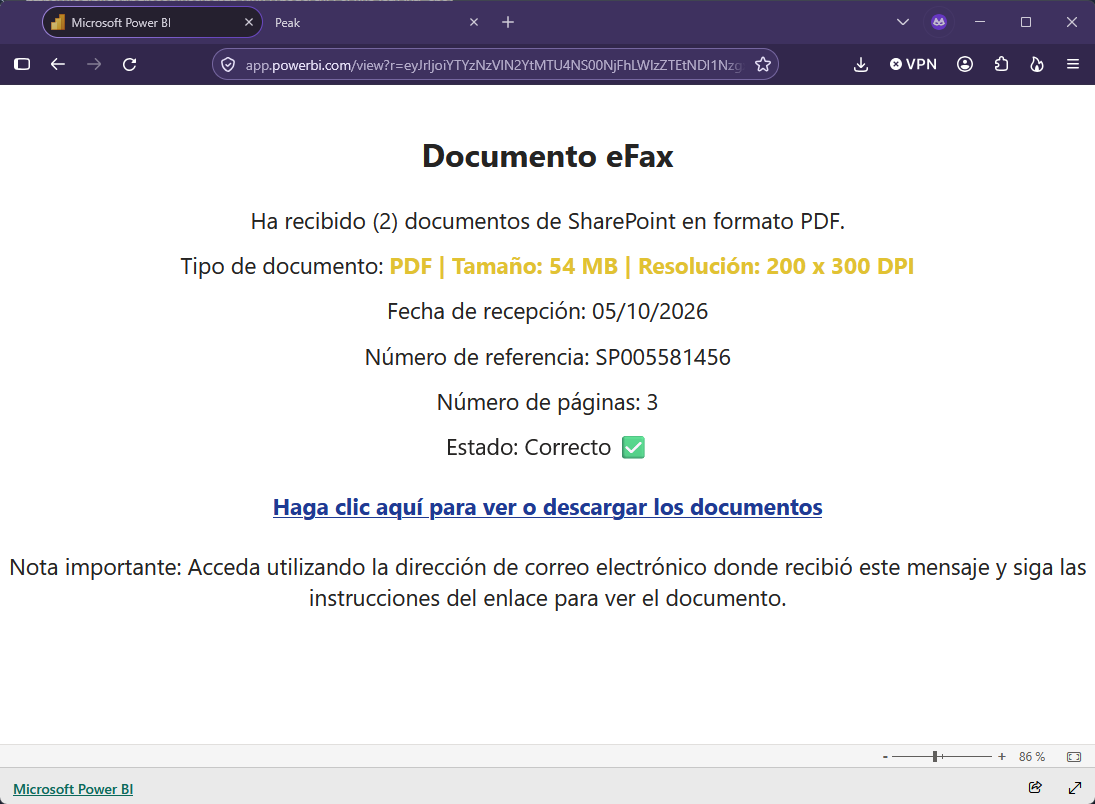
Task: Open the sidebar panel icon
Action: tap(22, 64)
